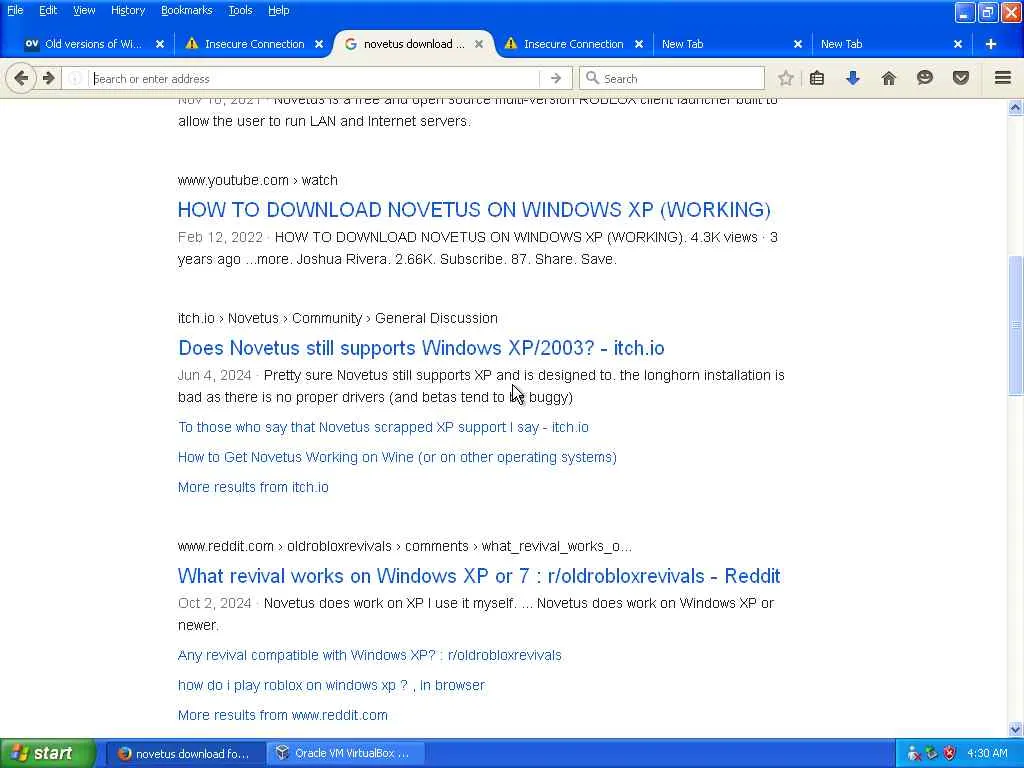Open how do i play roblox on windows xp link
This screenshot has height=768, width=1024.
click(x=331, y=685)
